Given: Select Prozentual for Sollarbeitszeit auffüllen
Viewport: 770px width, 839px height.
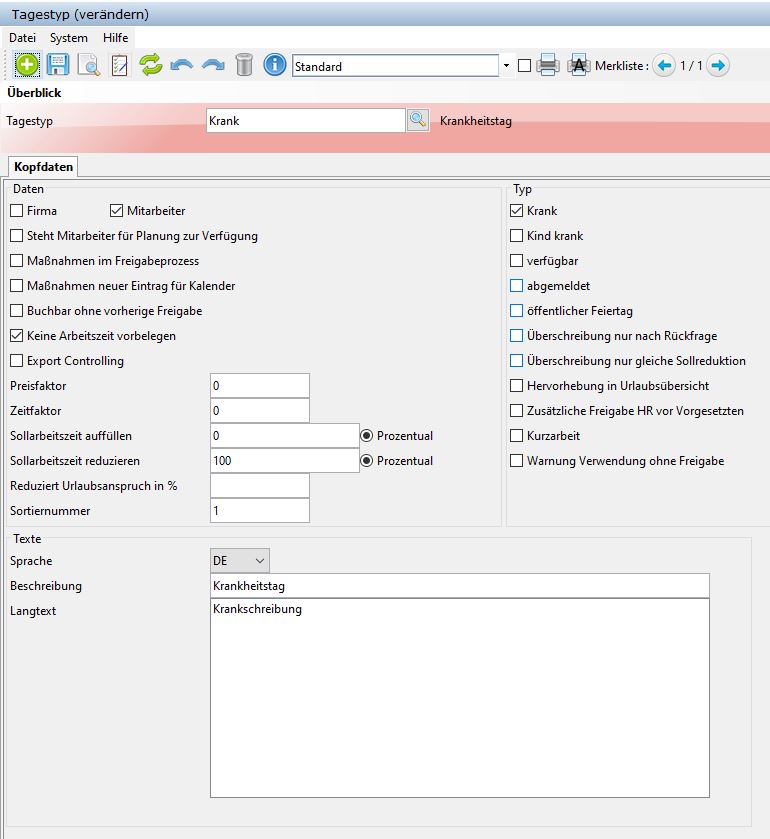Looking at the screenshot, I should point(367,436).
